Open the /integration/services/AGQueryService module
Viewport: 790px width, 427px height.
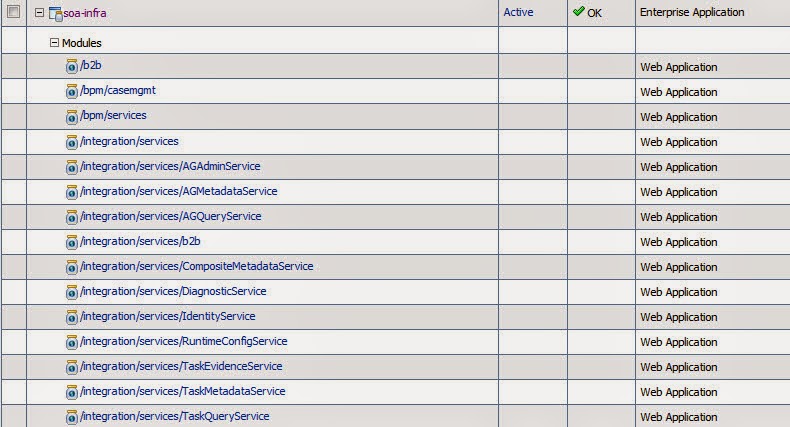point(170,216)
